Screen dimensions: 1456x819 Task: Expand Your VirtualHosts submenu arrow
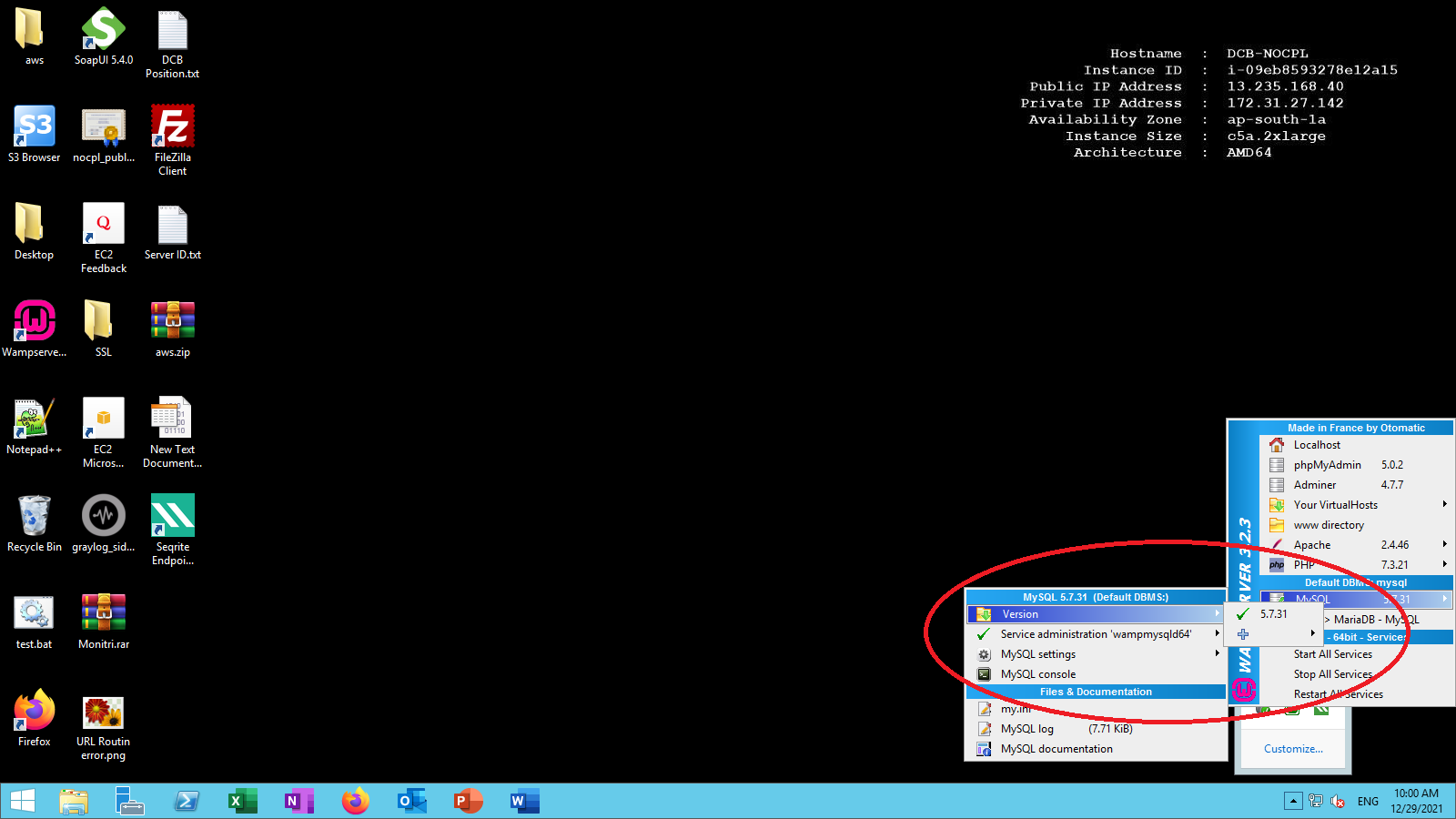(1444, 504)
